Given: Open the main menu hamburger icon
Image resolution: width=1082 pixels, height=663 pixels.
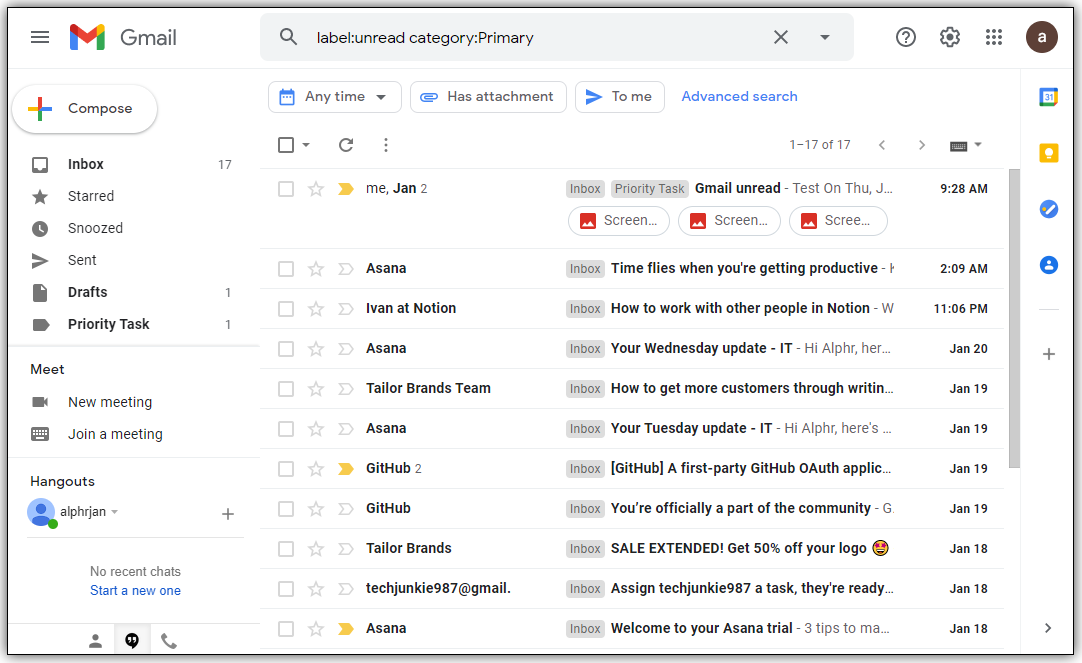Looking at the screenshot, I should pyautogui.click(x=40, y=37).
